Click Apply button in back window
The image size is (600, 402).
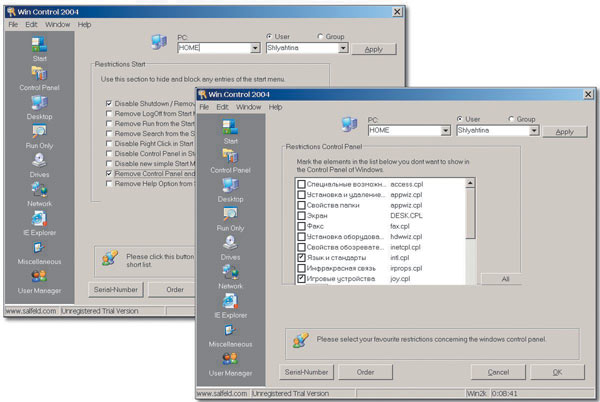[374, 49]
